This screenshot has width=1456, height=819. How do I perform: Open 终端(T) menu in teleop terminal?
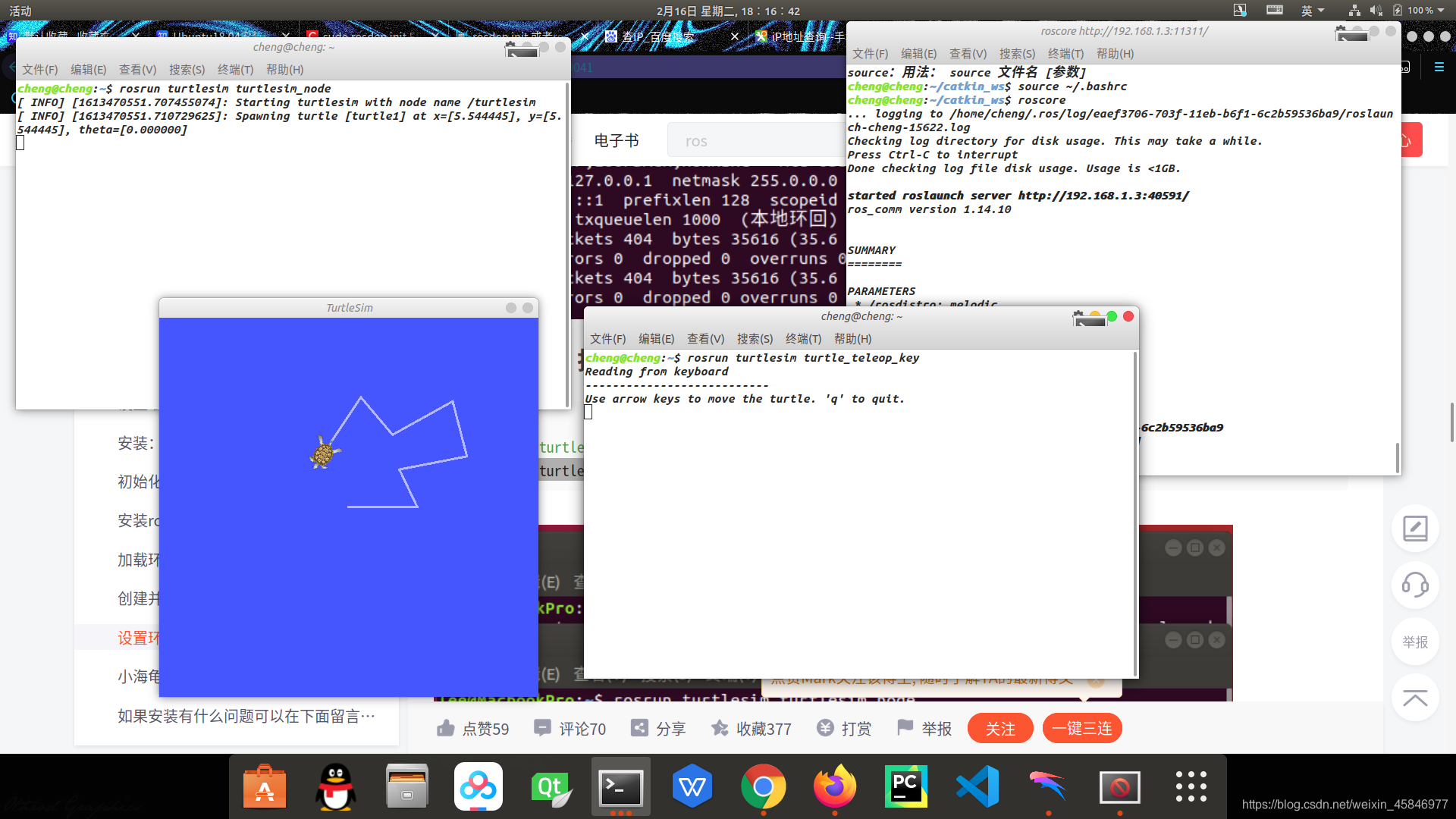(803, 339)
